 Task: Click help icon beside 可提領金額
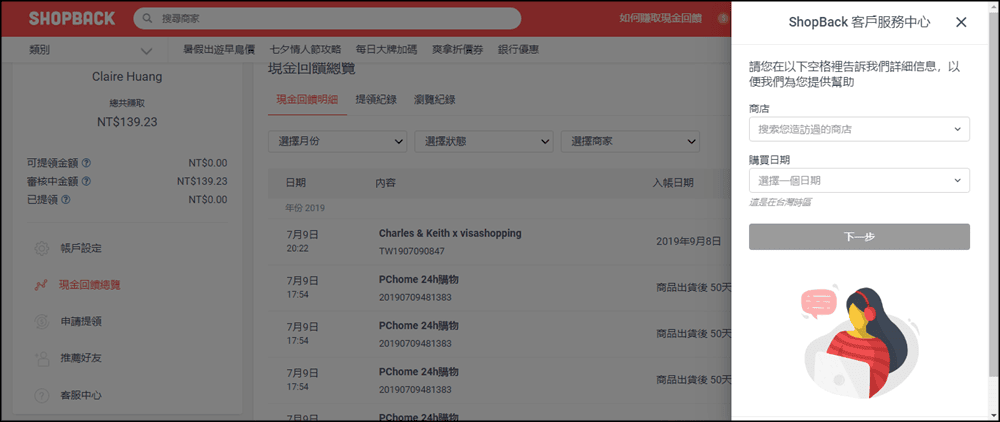[x=87, y=162]
